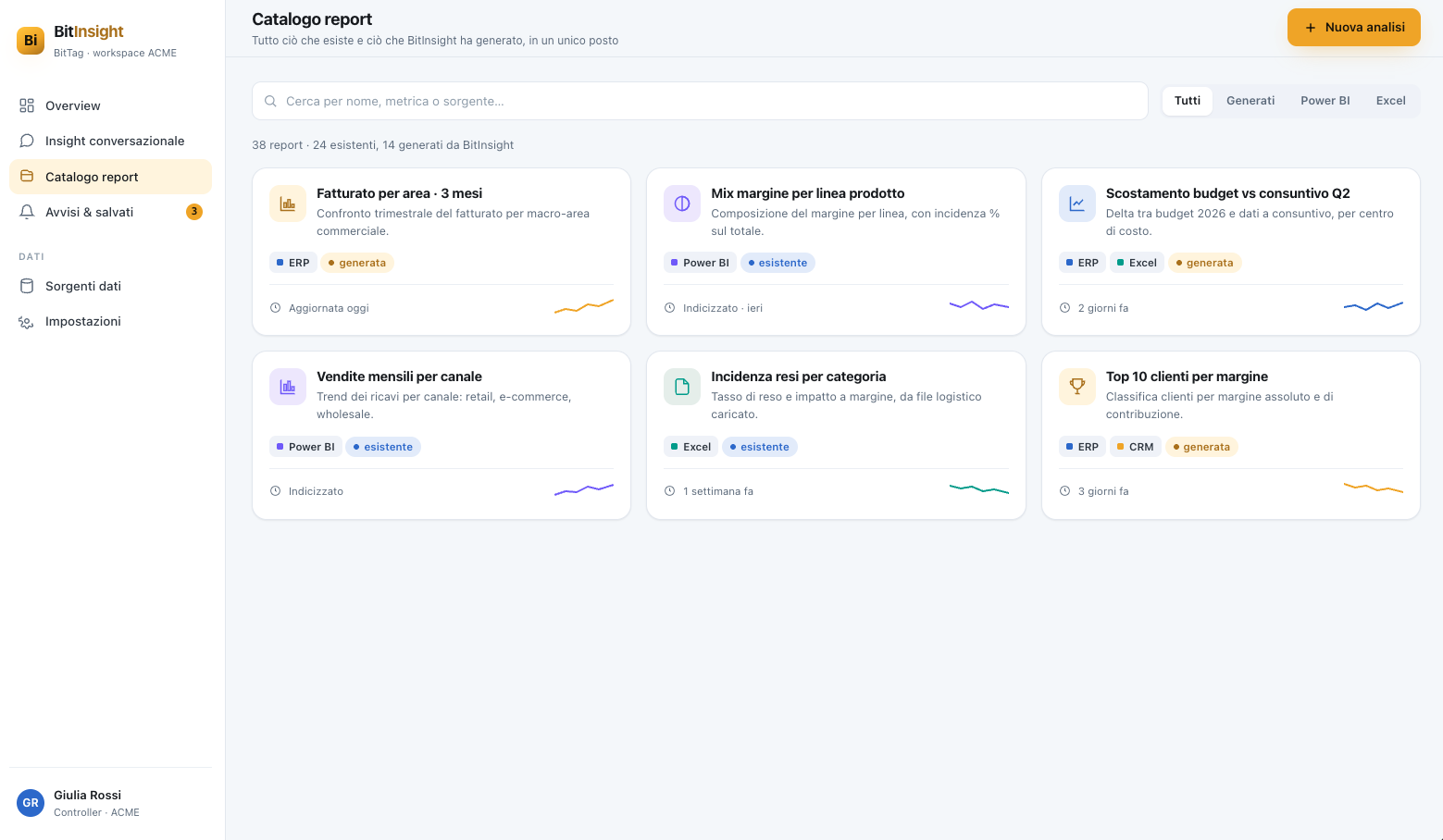The height and width of the screenshot is (840, 1443).
Task: Click "Aggiornata oggi" on Fatturato per area card
Action: click(x=329, y=308)
